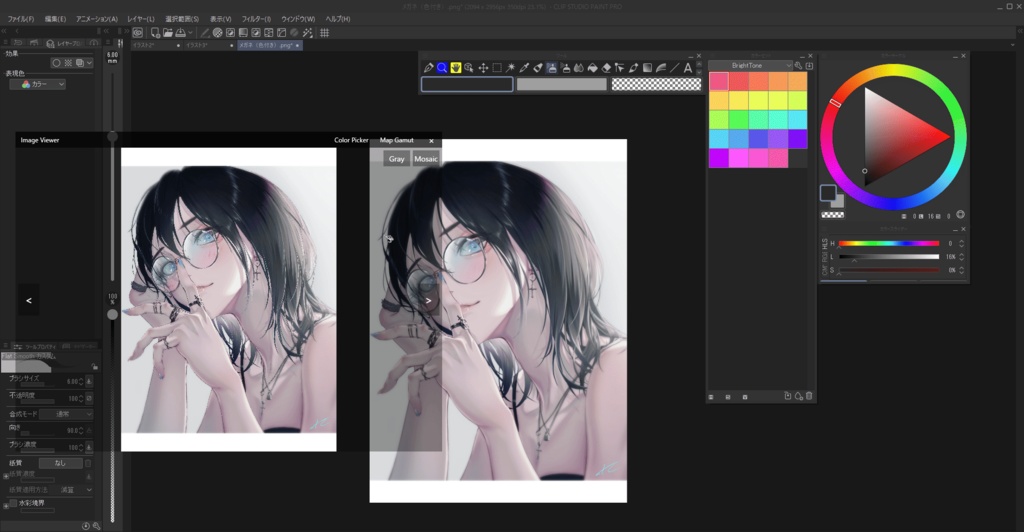This screenshot has width=1024, height=532.
Task: Click the lock icon on brush preview
Action: (x=95, y=367)
